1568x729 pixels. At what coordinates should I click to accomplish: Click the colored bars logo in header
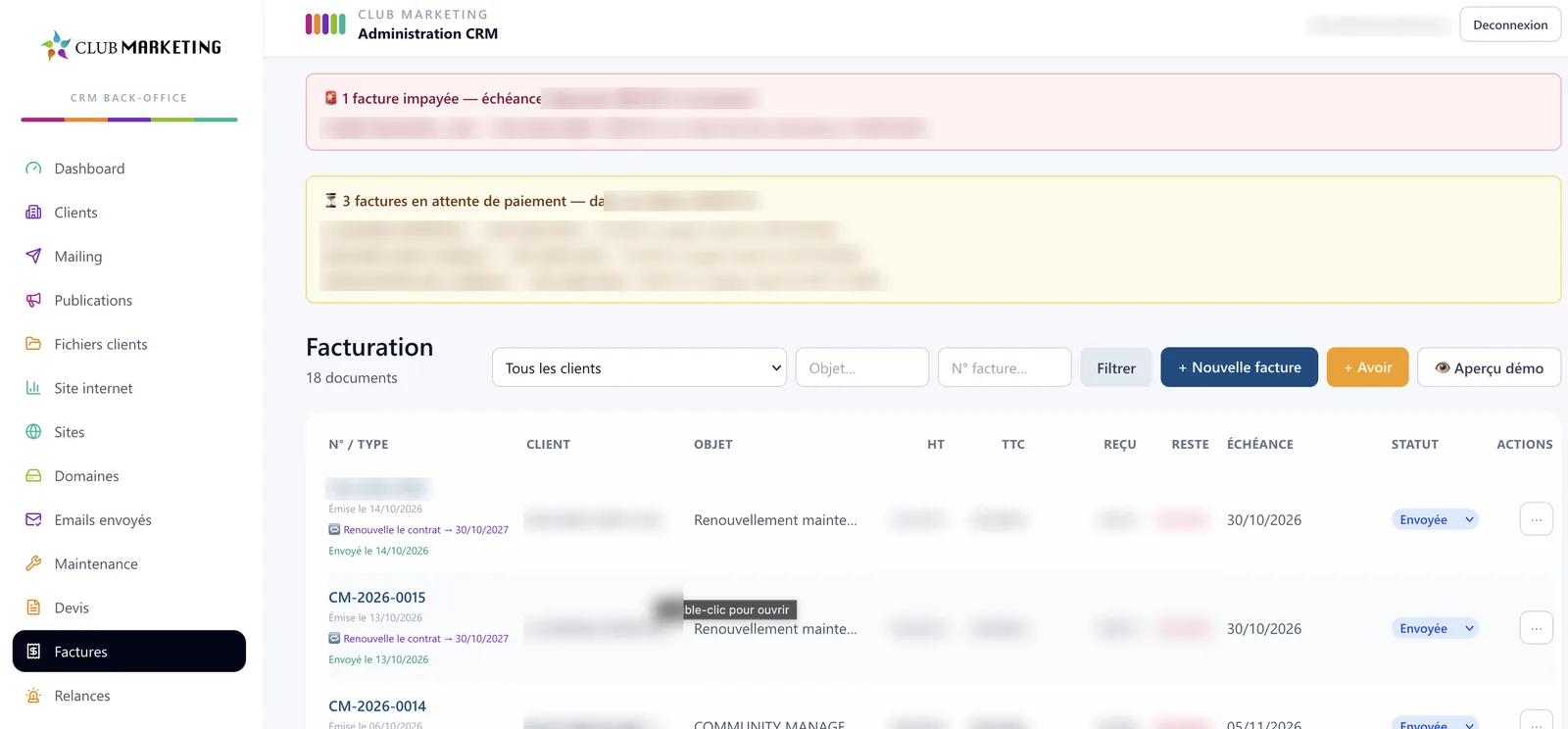click(x=325, y=24)
